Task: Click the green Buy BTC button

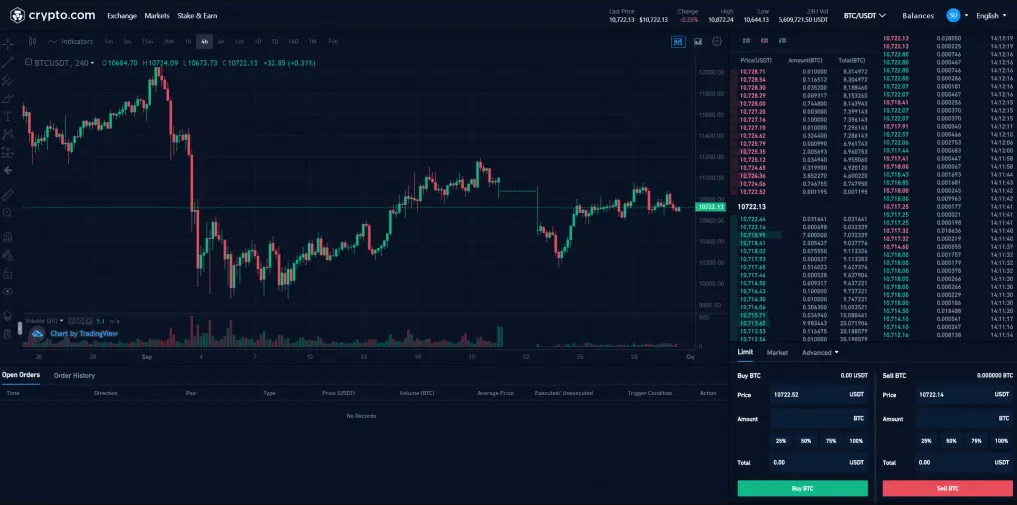Action: point(802,488)
